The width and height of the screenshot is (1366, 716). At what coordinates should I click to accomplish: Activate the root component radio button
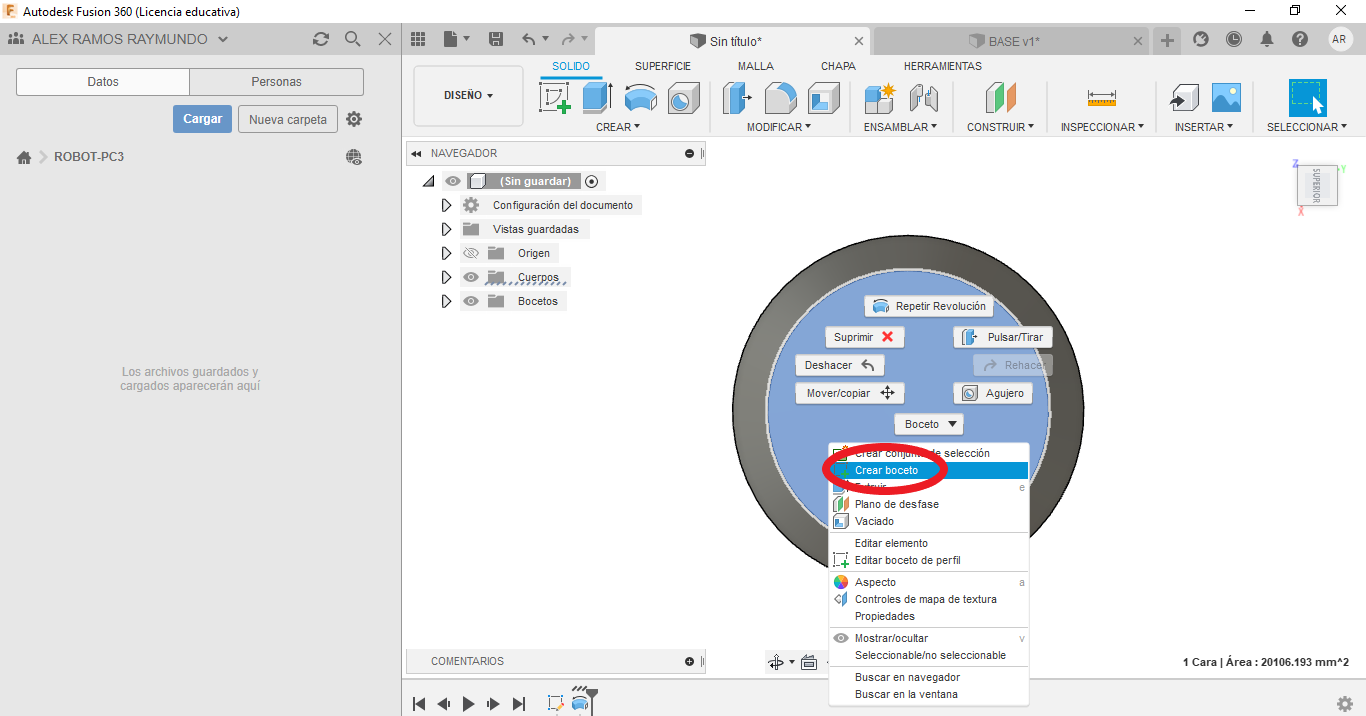point(592,181)
